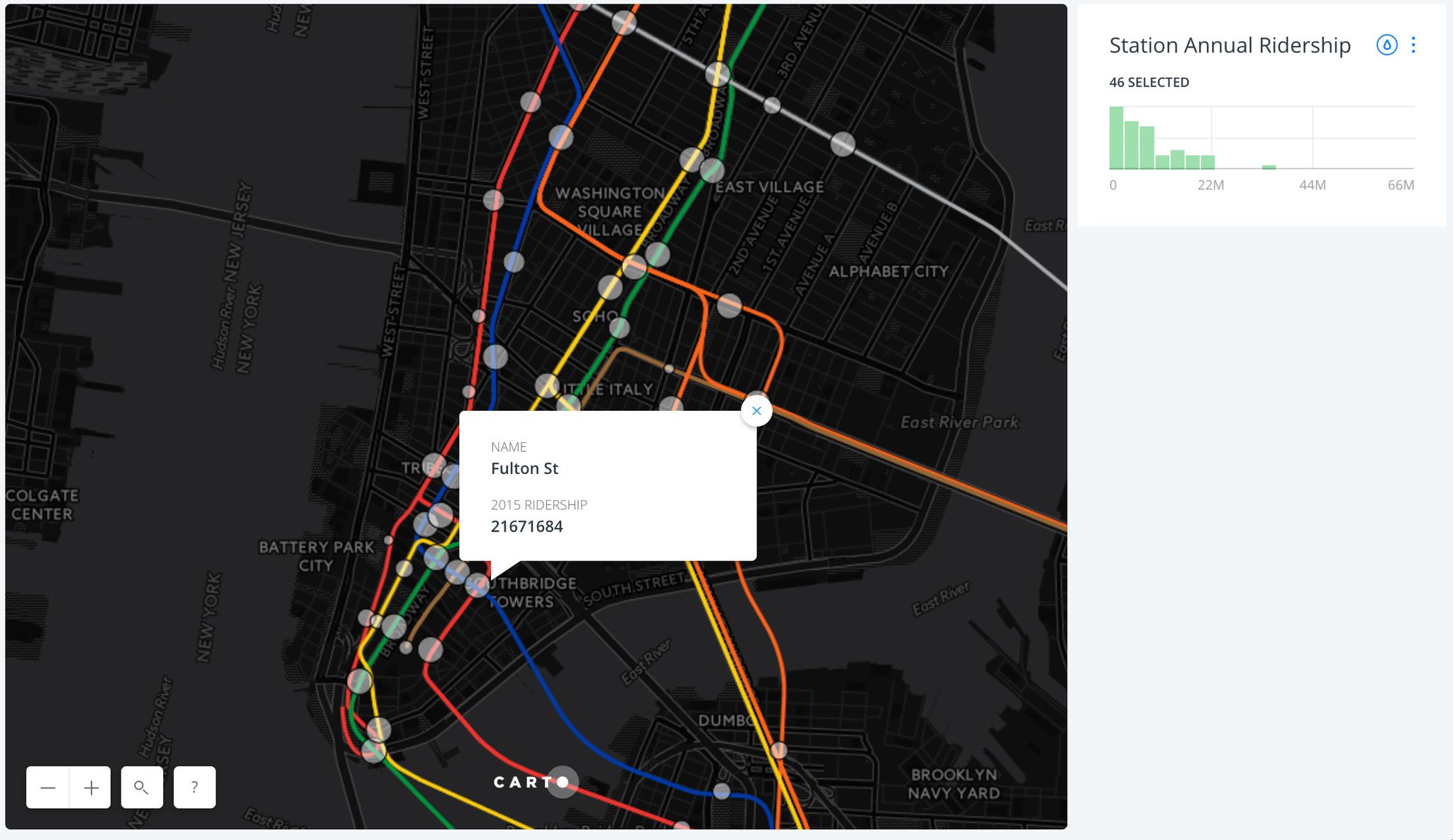The height and width of the screenshot is (840, 1453).
Task: Click the 2015 ridership value 21671684
Action: point(527,526)
